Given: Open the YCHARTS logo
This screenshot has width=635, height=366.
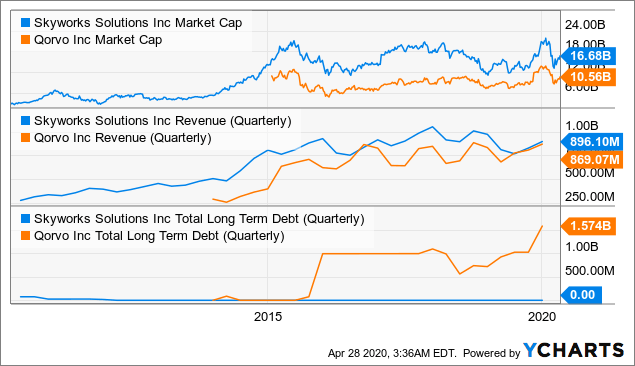Looking at the screenshot, I should 573,351.
